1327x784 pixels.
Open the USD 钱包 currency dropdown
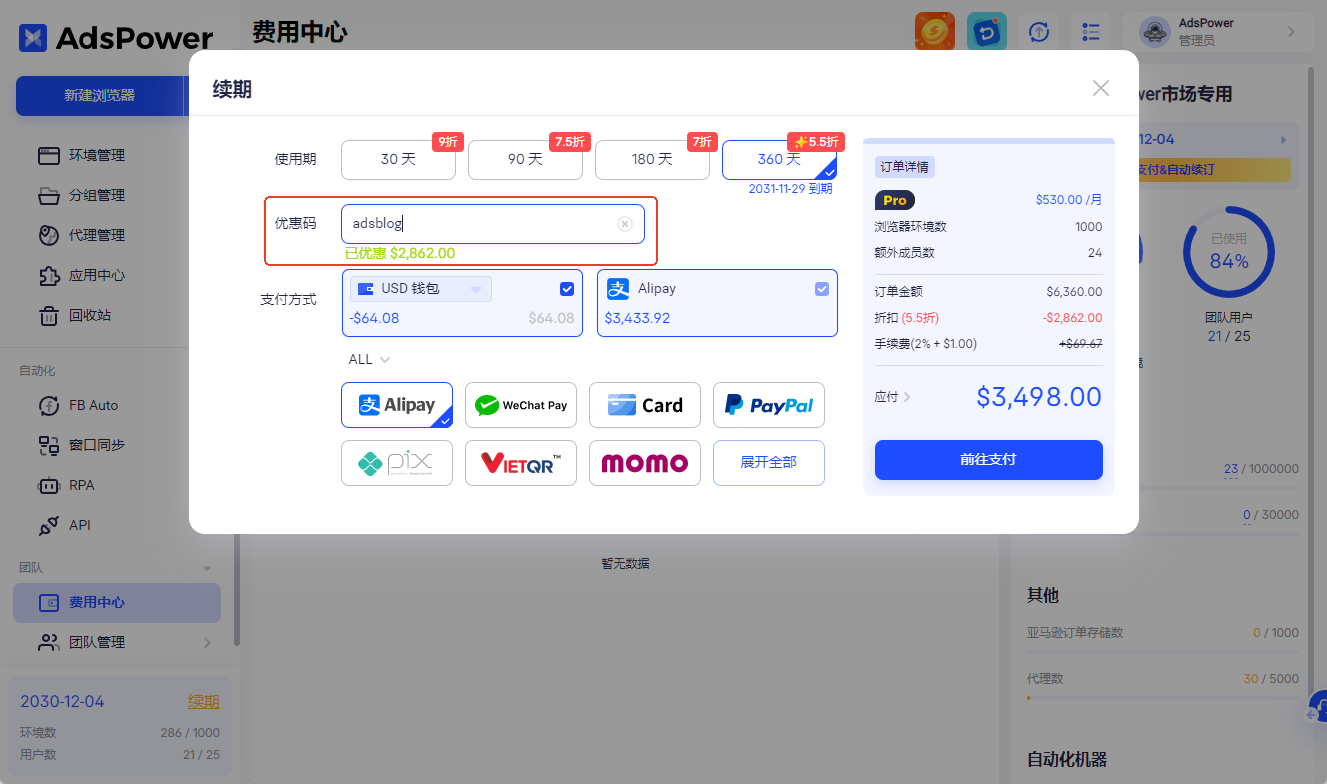(421, 289)
